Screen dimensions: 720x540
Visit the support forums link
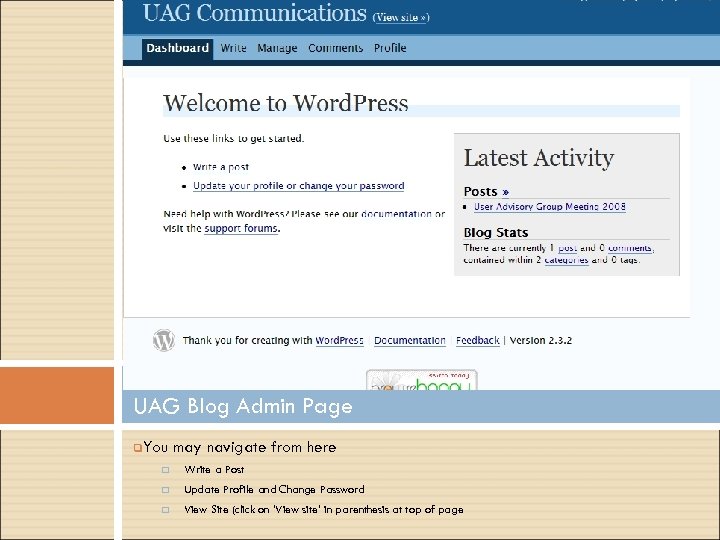241,228
